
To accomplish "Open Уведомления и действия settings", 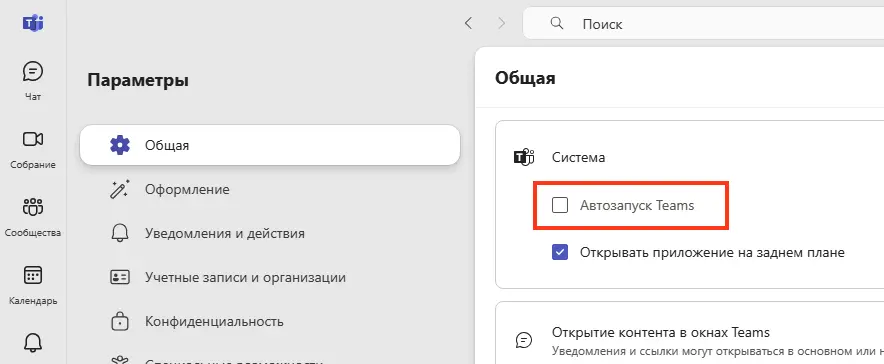I will click(x=270, y=233).
